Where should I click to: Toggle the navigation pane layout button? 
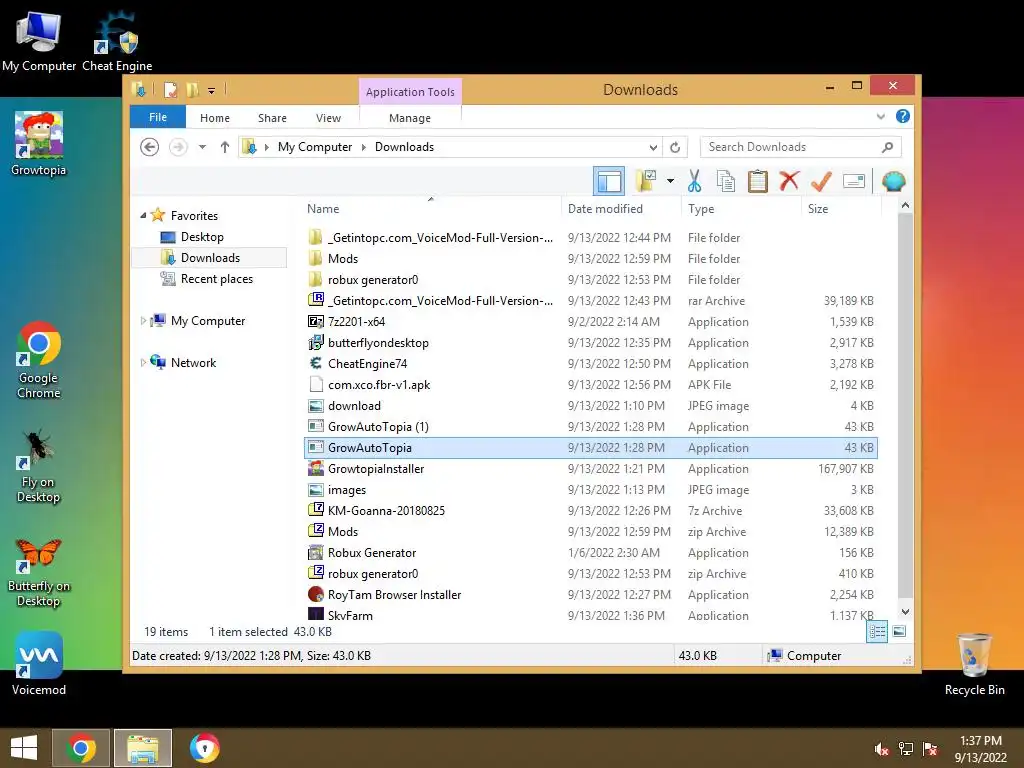tap(609, 181)
